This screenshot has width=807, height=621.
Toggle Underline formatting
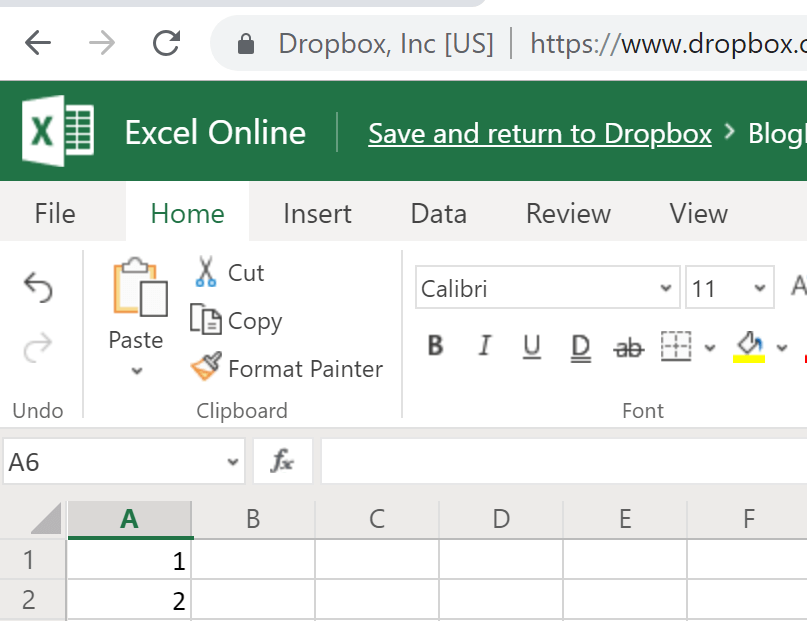click(532, 346)
